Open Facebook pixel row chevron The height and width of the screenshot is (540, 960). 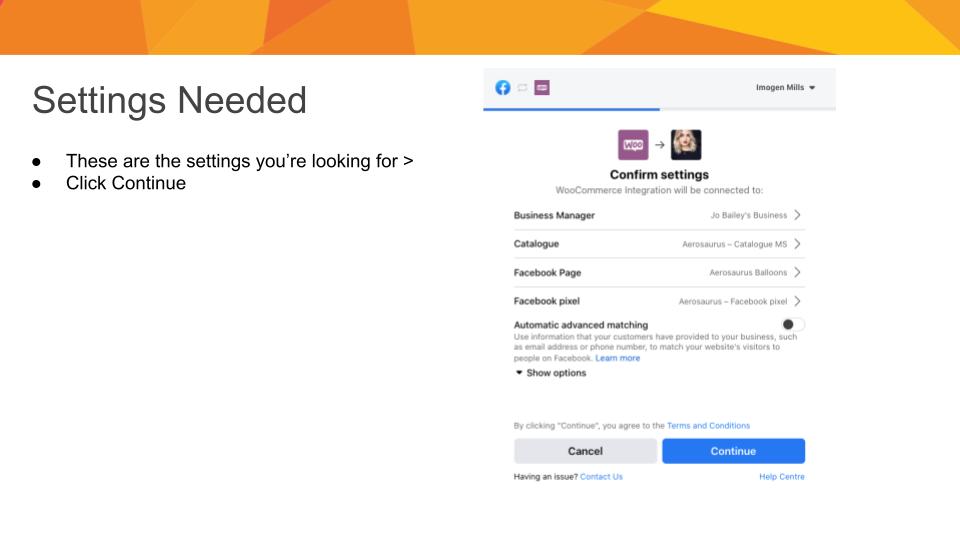(x=797, y=301)
